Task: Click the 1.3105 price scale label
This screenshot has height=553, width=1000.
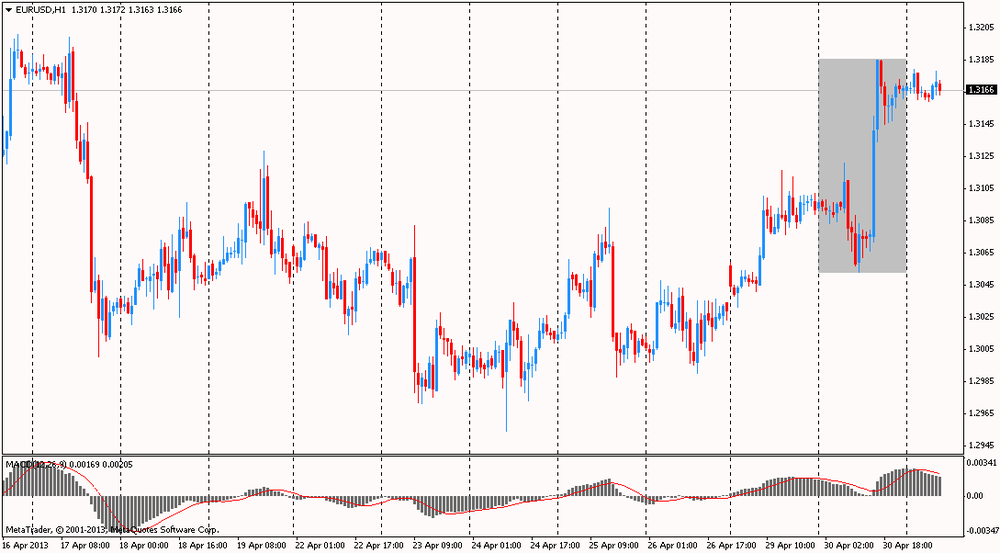Action: pyautogui.click(x=980, y=188)
